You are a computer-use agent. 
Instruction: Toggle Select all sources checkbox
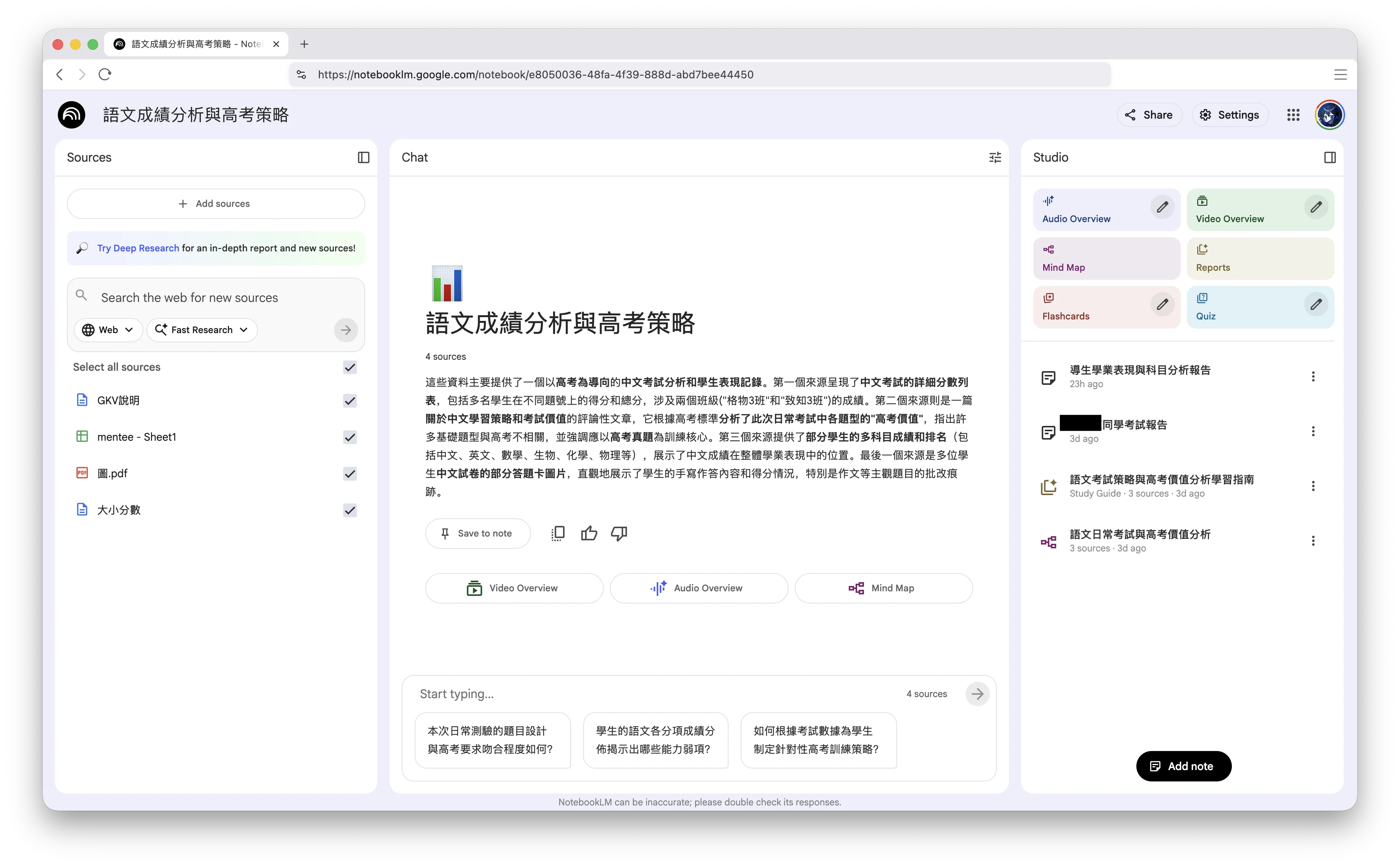(350, 367)
